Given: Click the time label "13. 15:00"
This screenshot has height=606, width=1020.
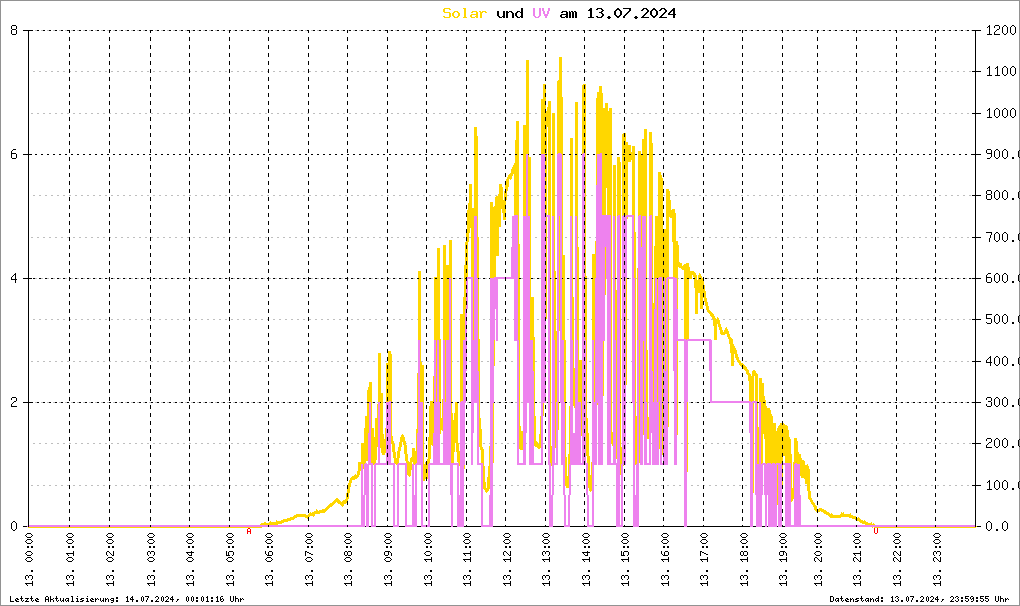Looking at the screenshot, I should tap(626, 559).
